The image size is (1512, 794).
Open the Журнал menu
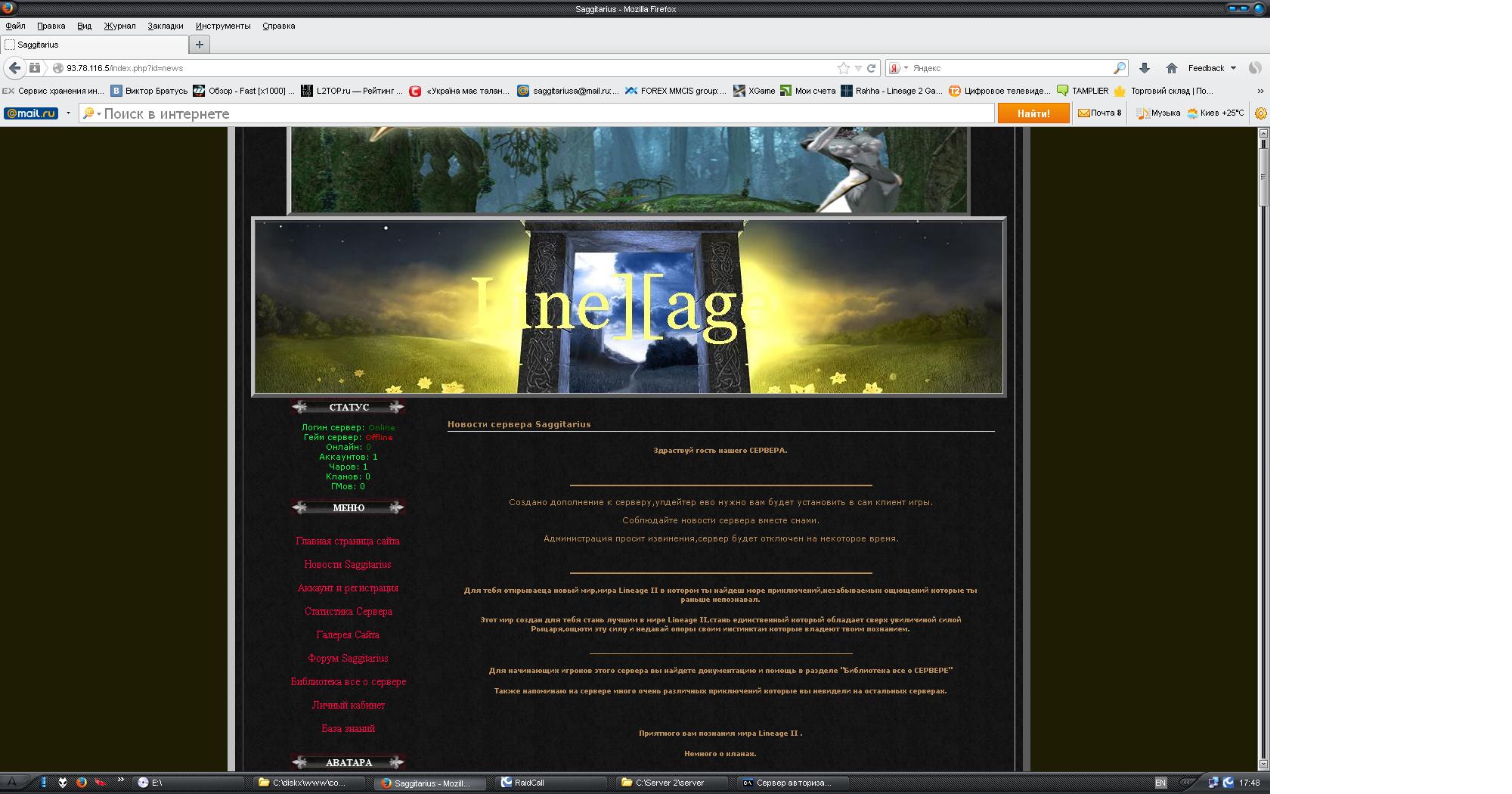point(119,26)
